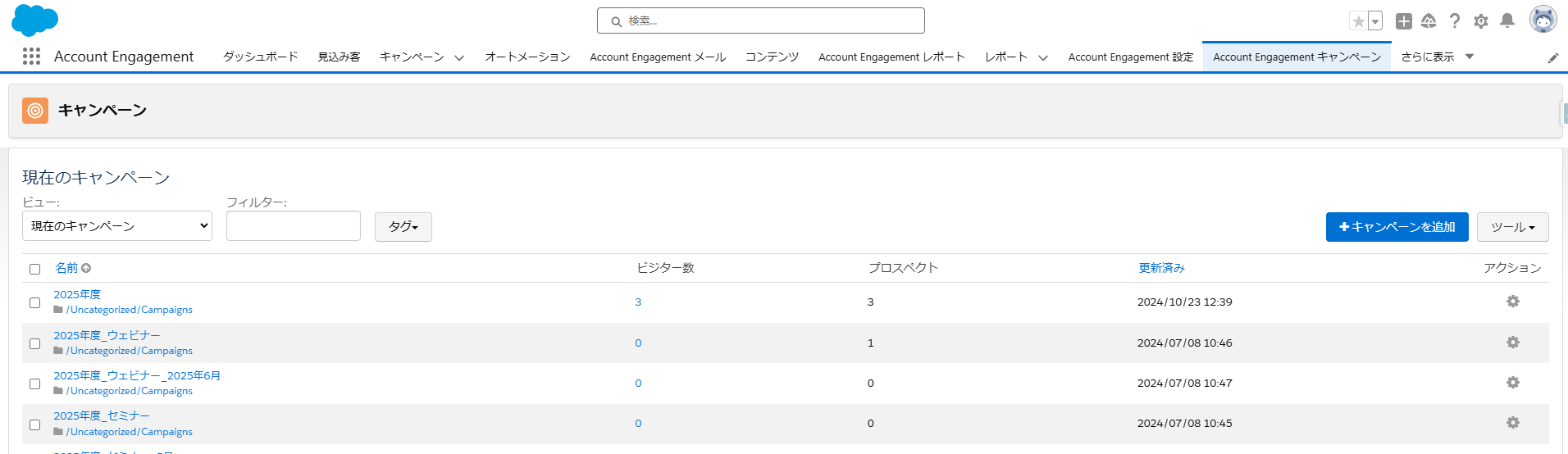Expand the さらに表示 menu

(1438, 57)
